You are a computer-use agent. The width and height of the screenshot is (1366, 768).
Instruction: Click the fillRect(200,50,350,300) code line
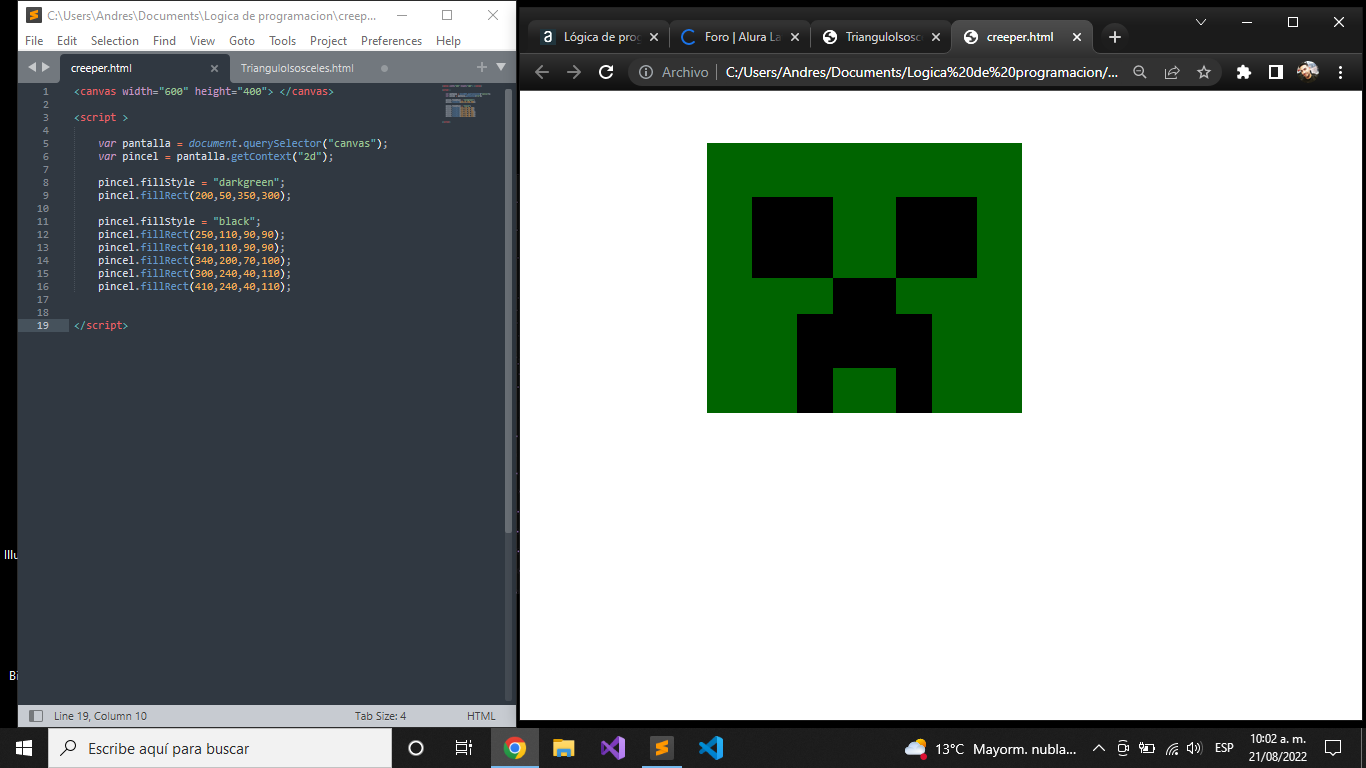tap(194, 196)
